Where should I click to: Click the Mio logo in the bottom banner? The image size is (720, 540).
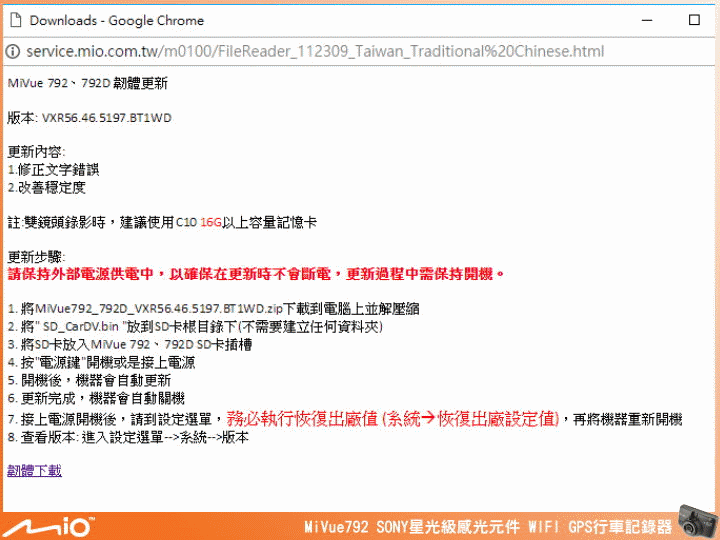(48, 528)
